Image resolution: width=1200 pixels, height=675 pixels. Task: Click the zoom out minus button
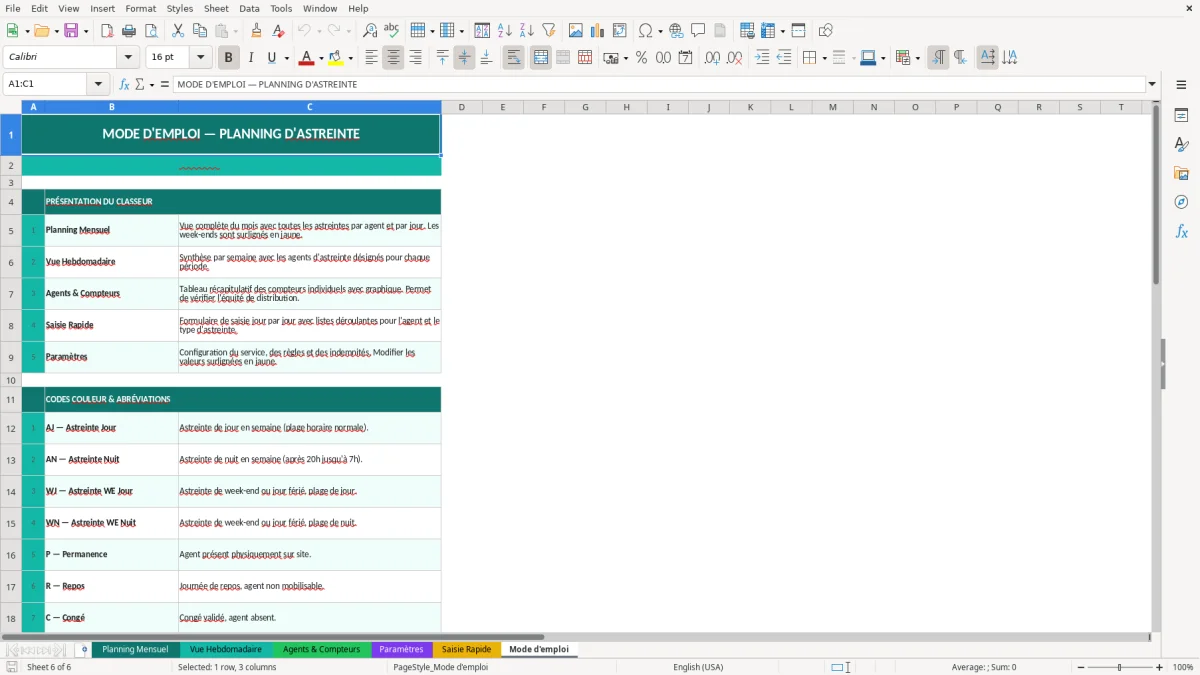coord(1081,667)
